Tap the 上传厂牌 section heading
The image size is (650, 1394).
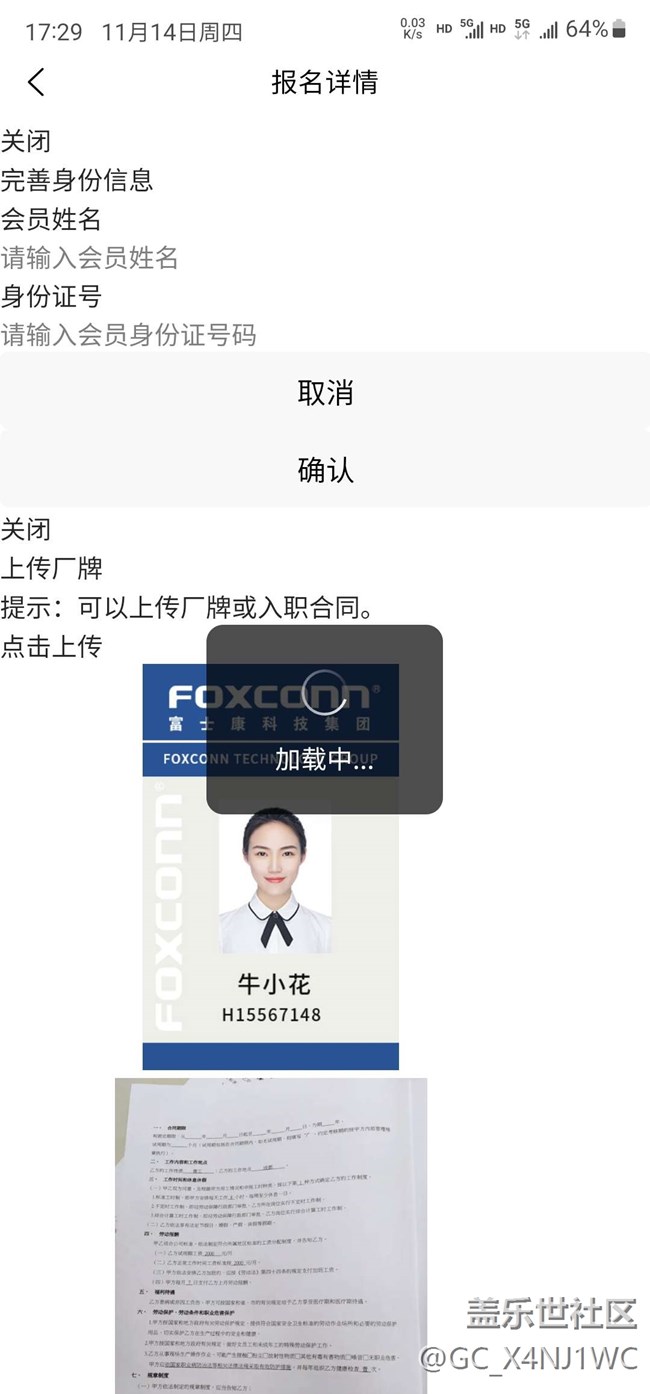click(x=51, y=568)
